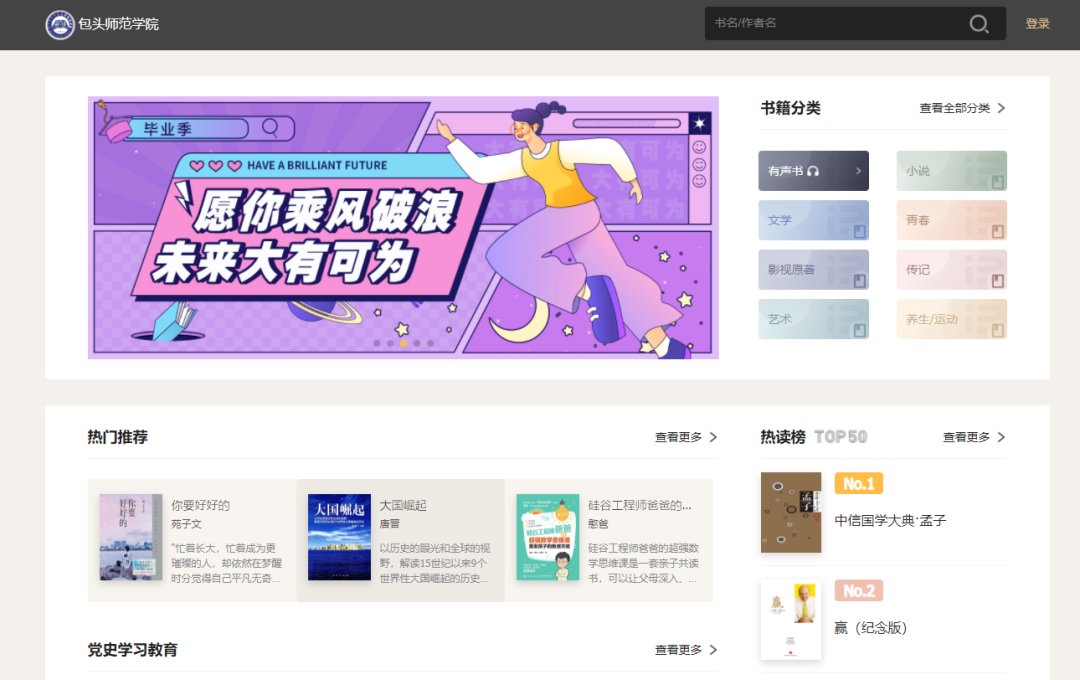Open the 青春 category card
Image resolution: width=1080 pixels, height=680 pixels.
click(951, 220)
